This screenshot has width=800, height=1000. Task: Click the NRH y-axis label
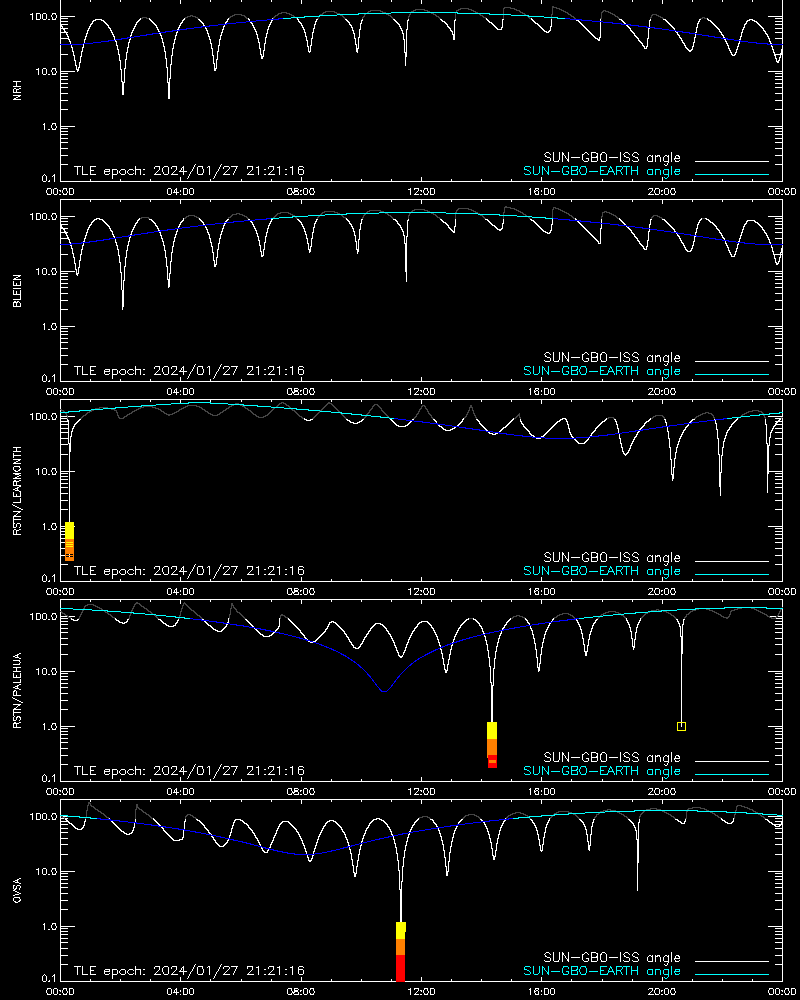(x=17, y=91)
